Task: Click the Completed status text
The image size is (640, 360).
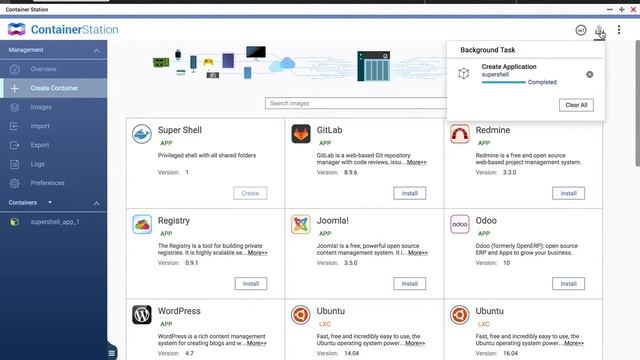Action: click(542, 82)
